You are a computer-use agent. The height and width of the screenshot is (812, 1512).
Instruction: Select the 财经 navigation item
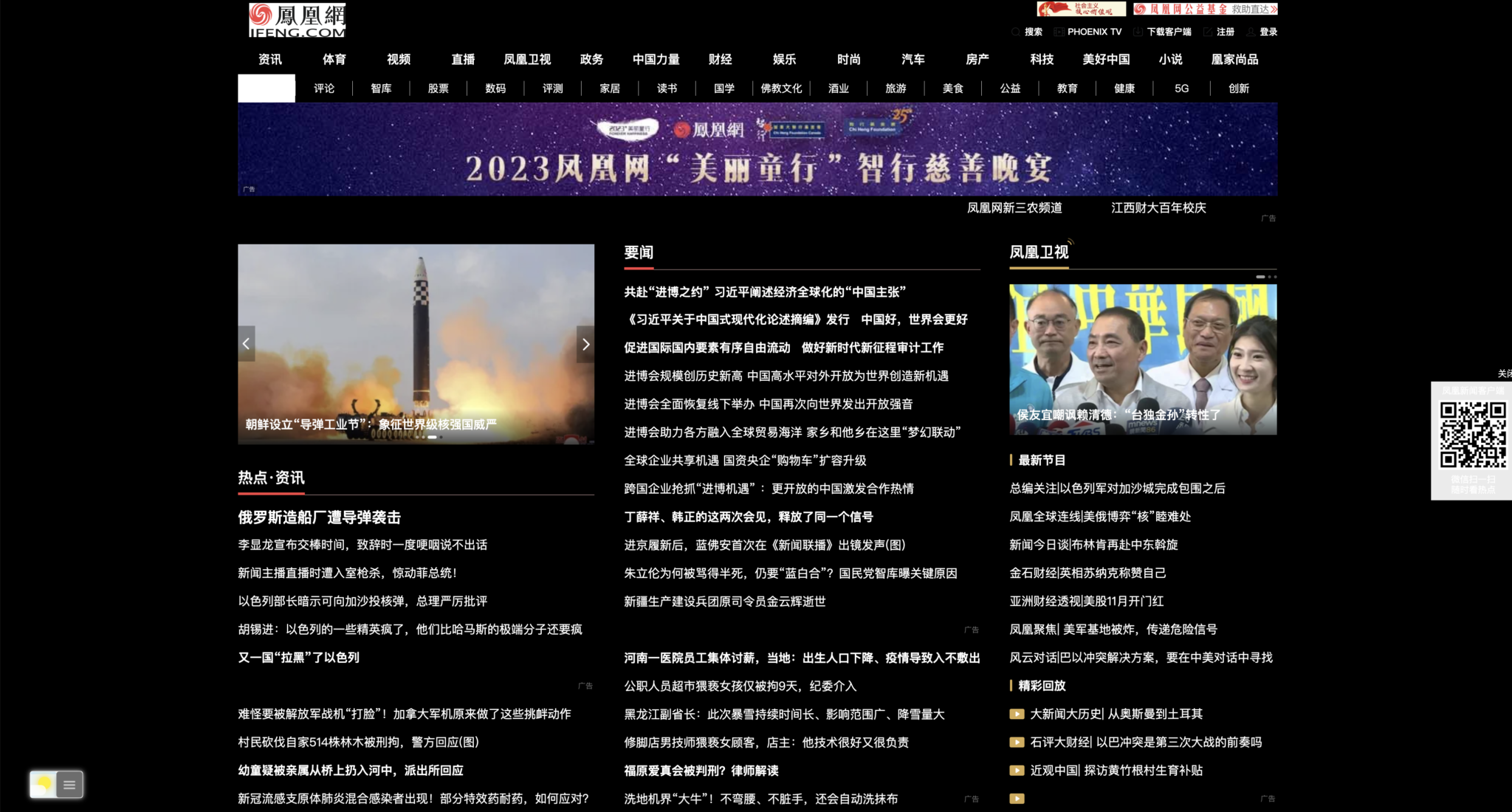pos(720,59)
